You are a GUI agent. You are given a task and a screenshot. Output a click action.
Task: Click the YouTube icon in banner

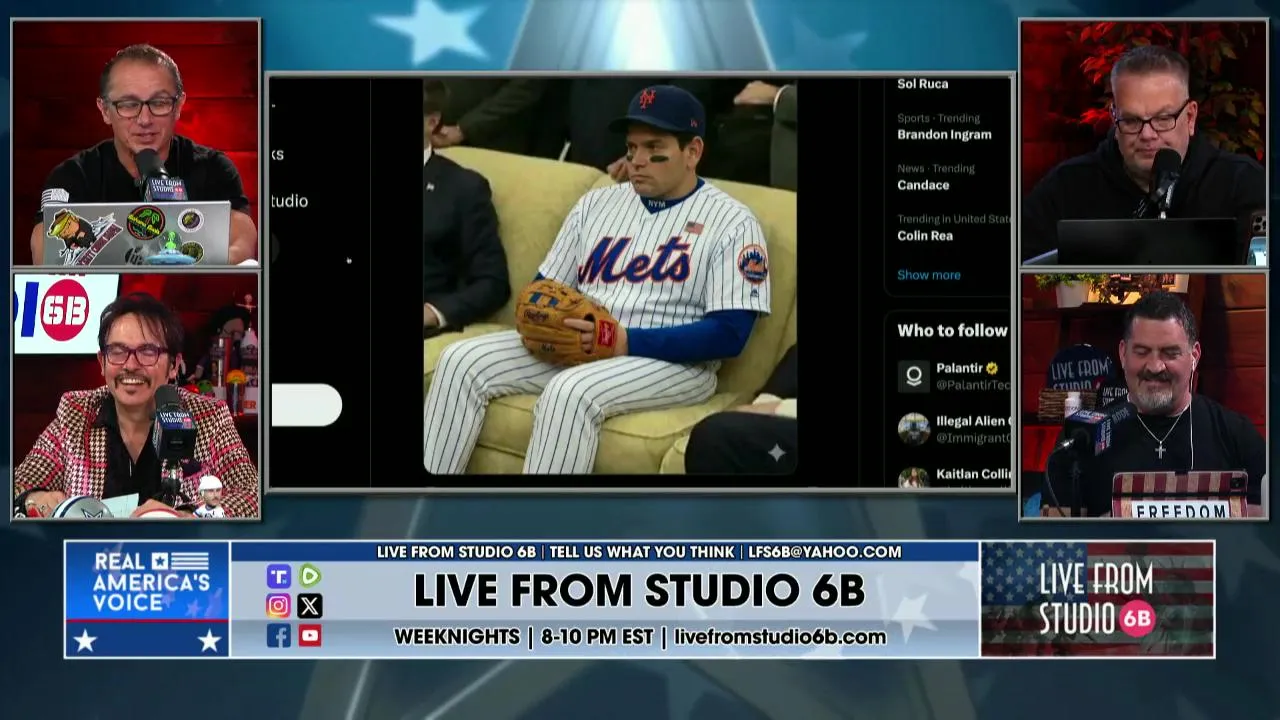point(310,635)
